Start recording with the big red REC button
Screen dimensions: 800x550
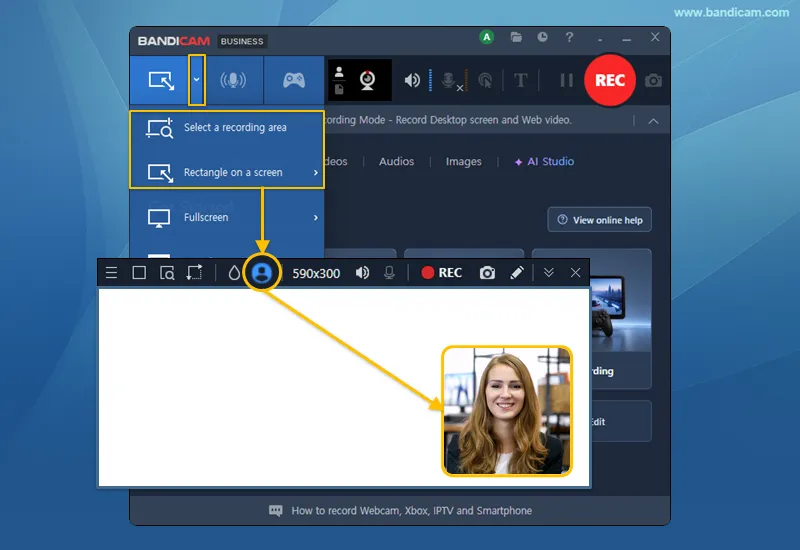point(610,80)
